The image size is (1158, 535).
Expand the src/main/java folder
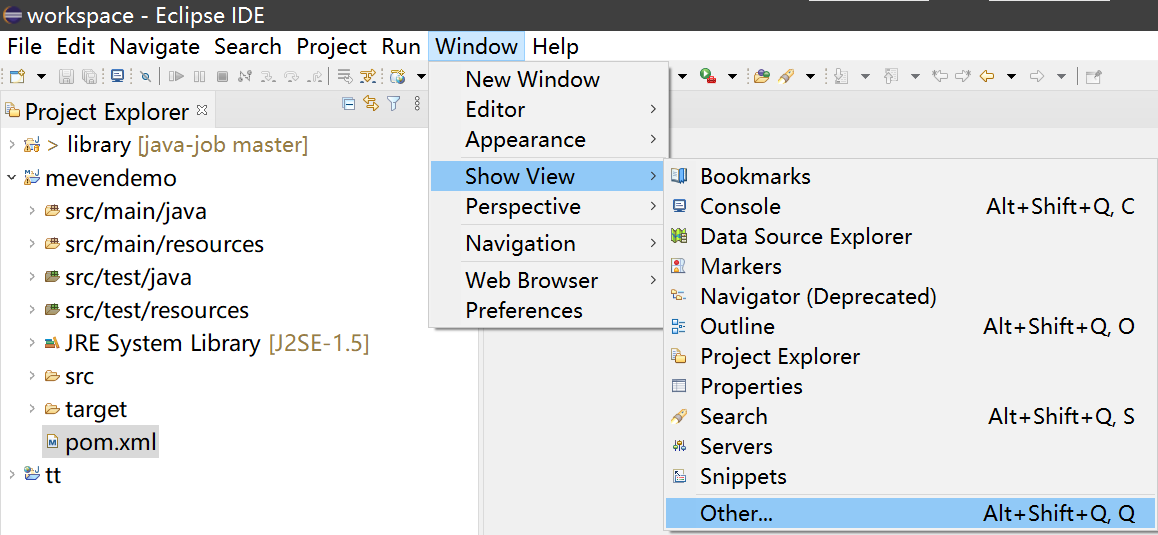pos(32,211)
